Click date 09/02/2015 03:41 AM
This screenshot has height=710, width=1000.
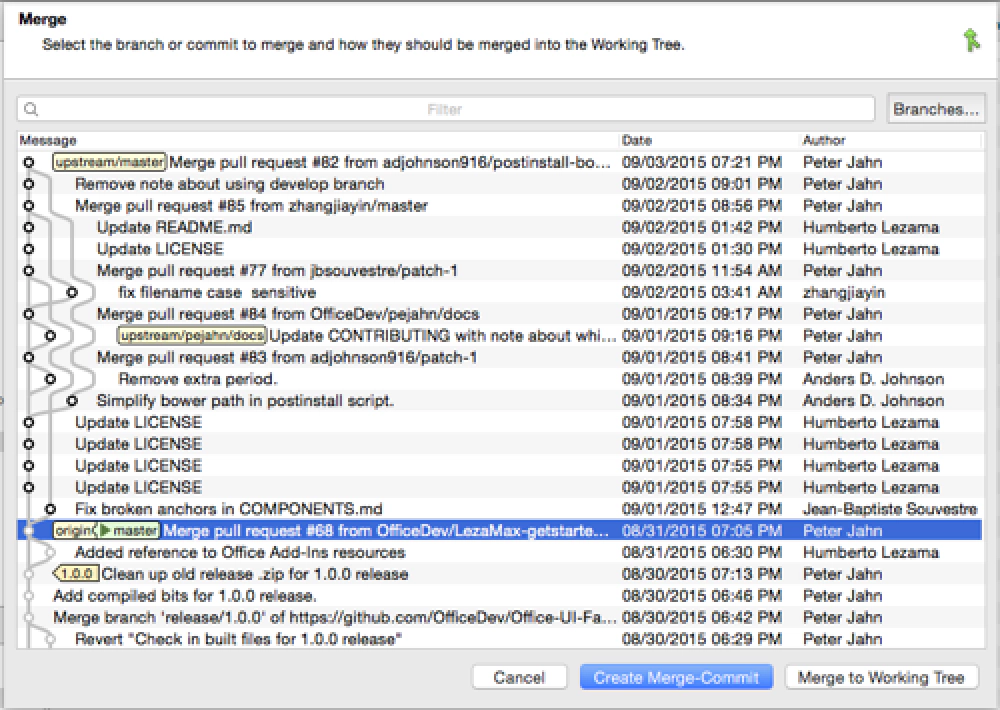tap(702, 293)
